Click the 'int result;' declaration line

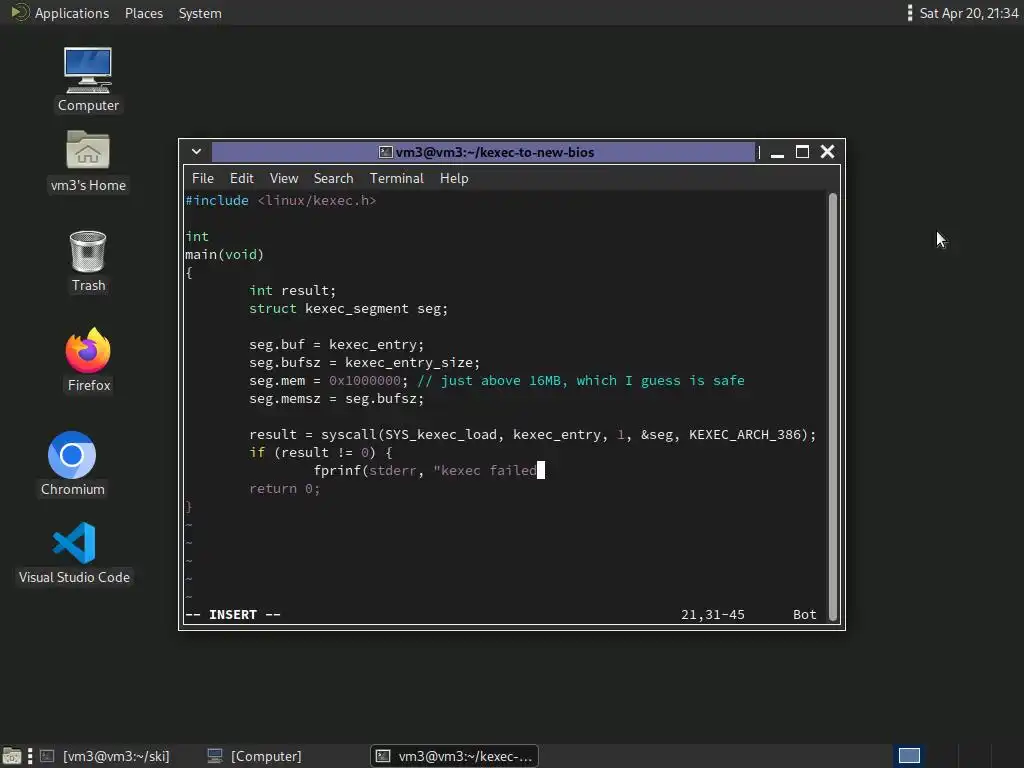click(x=292, y=291)
